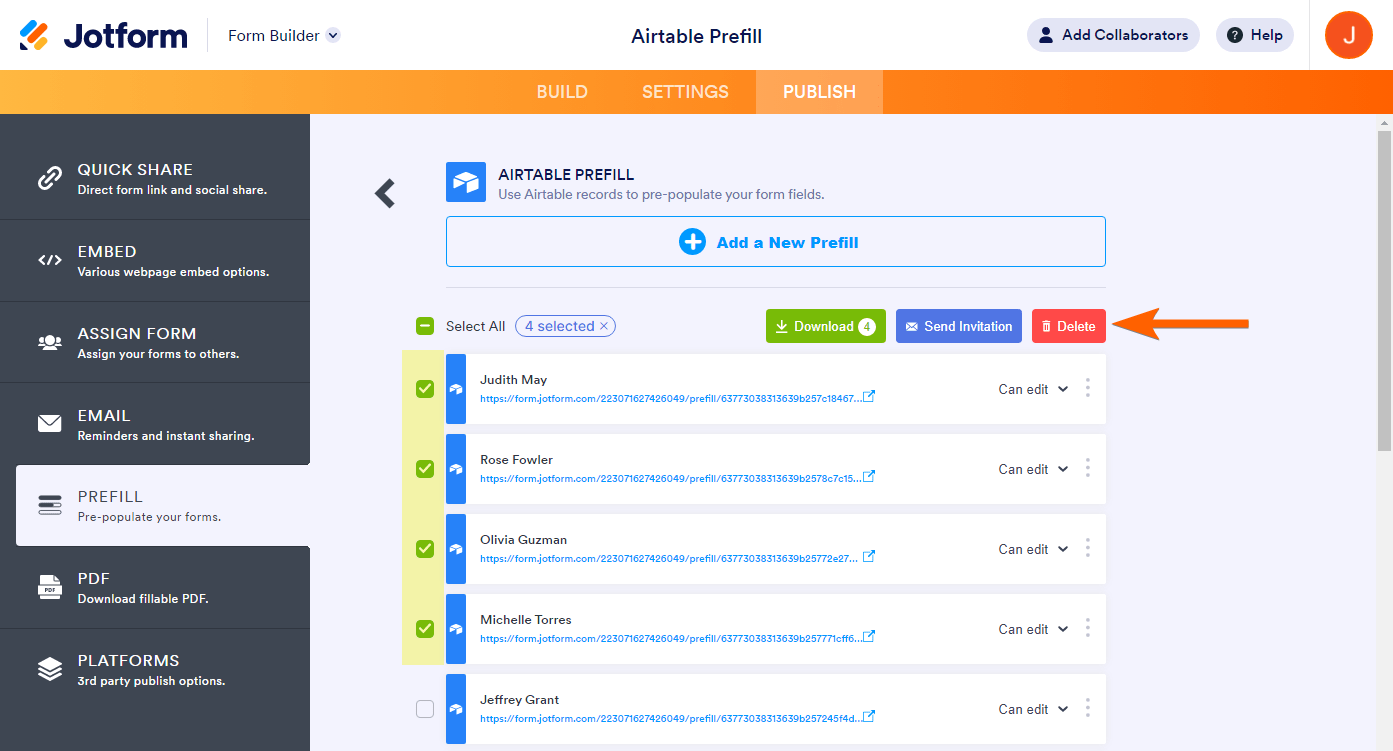Open external link for Jeffrey Grant prefill
1393x751 pixels.
(869, 717)
